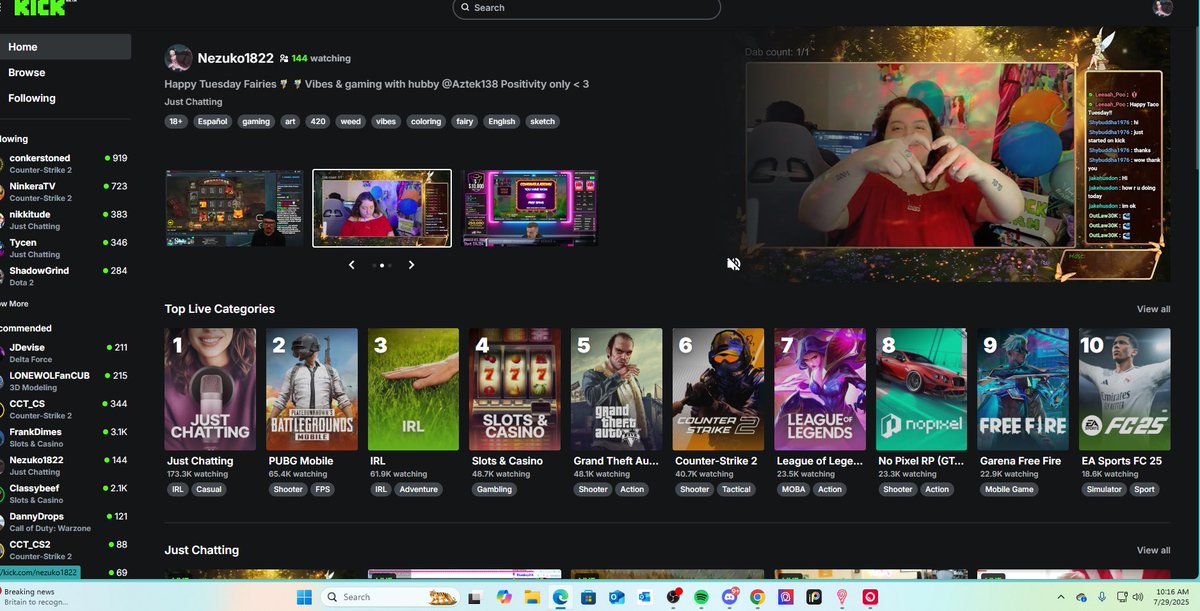Open Tycen in the following list
The height and width of the screenshot is (611, 1200).
65,247
